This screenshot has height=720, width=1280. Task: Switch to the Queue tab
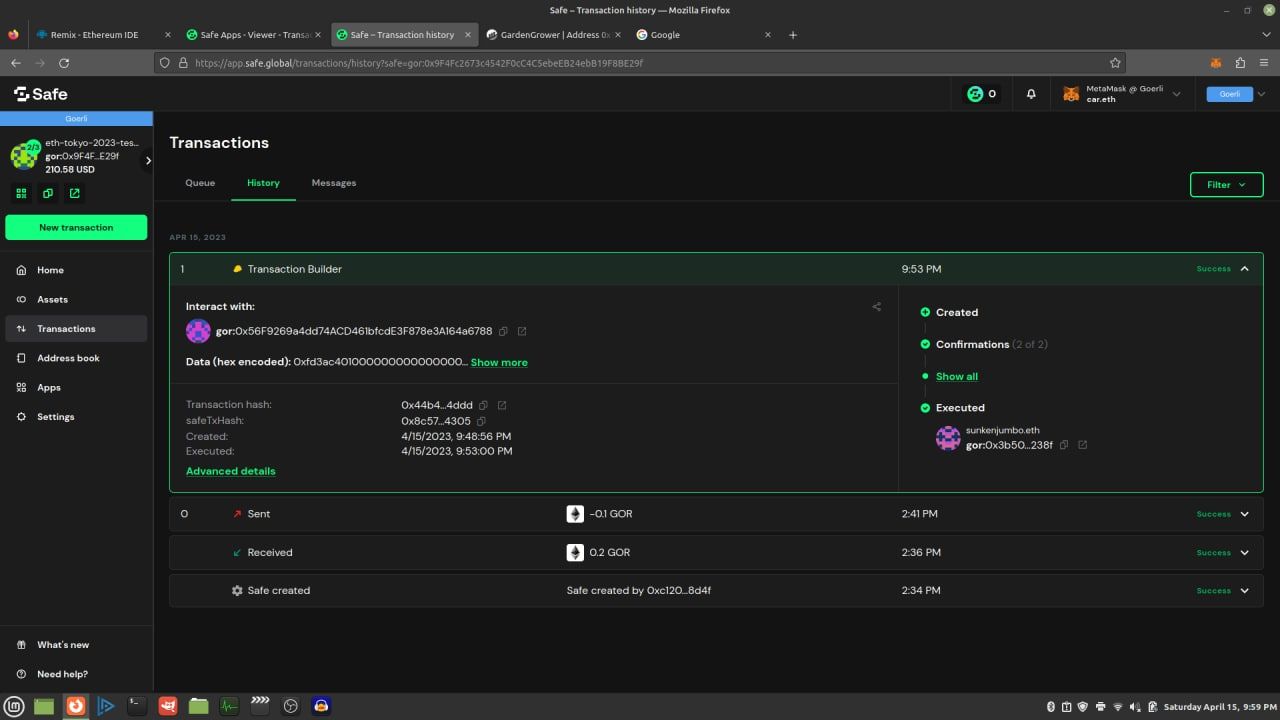click(200, 183)
